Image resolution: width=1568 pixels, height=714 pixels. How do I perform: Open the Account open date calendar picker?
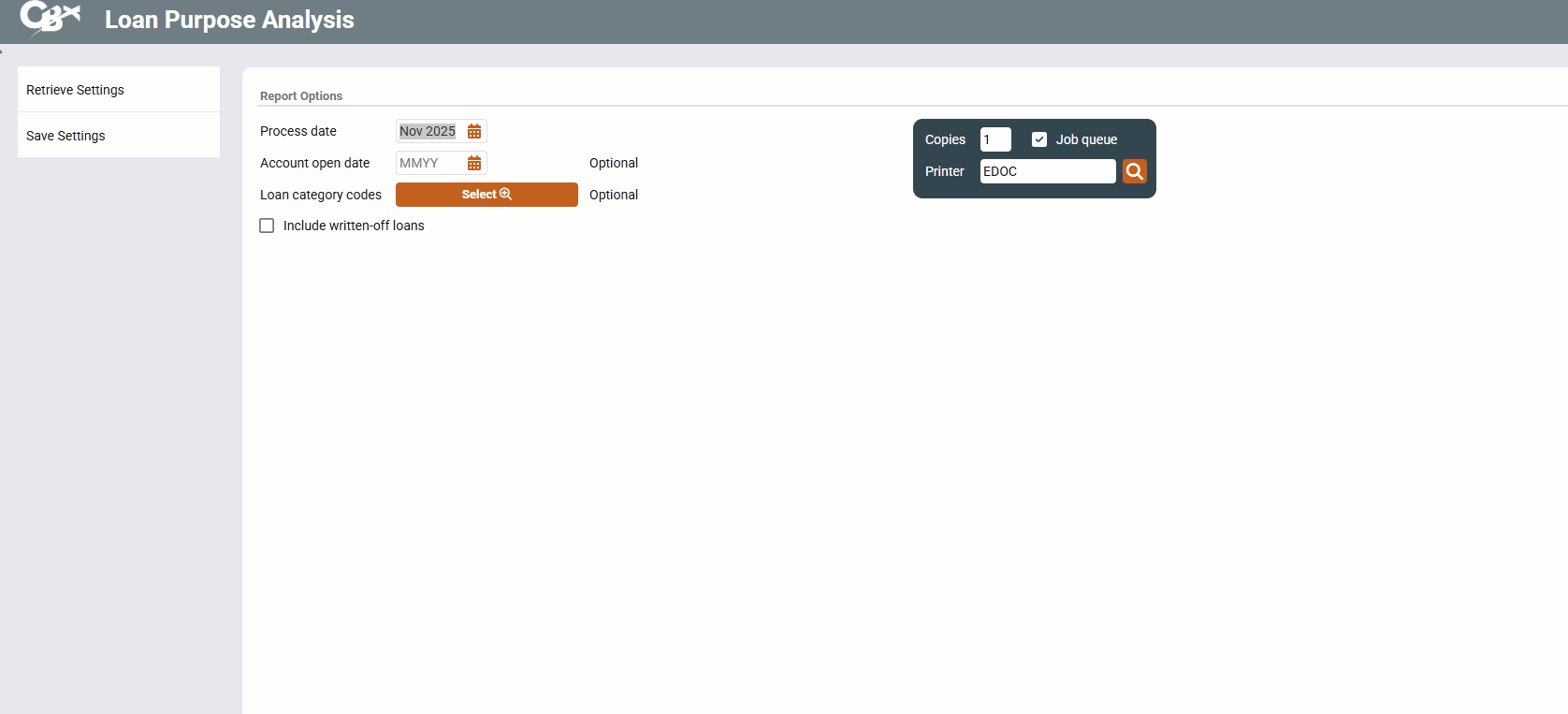474,164
